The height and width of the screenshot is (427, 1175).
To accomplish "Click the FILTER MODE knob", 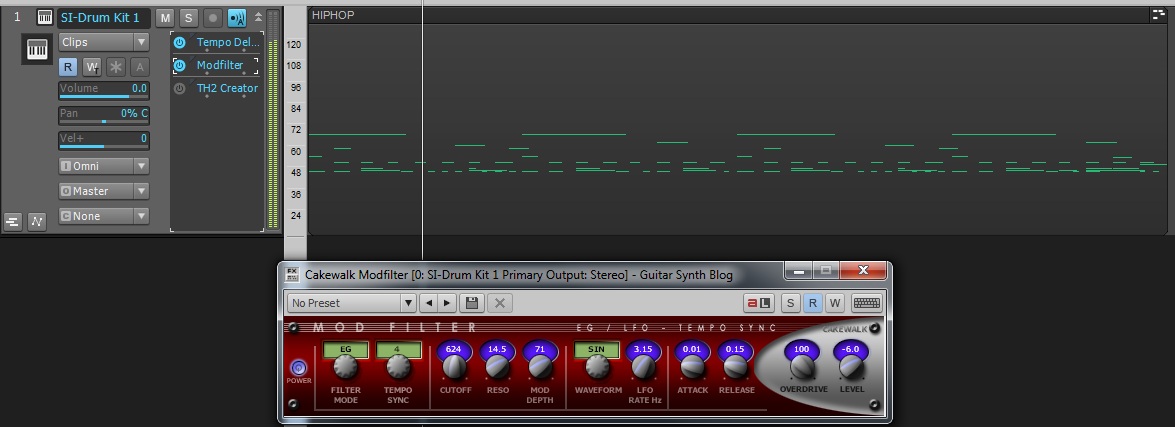I will coord(345,367).
